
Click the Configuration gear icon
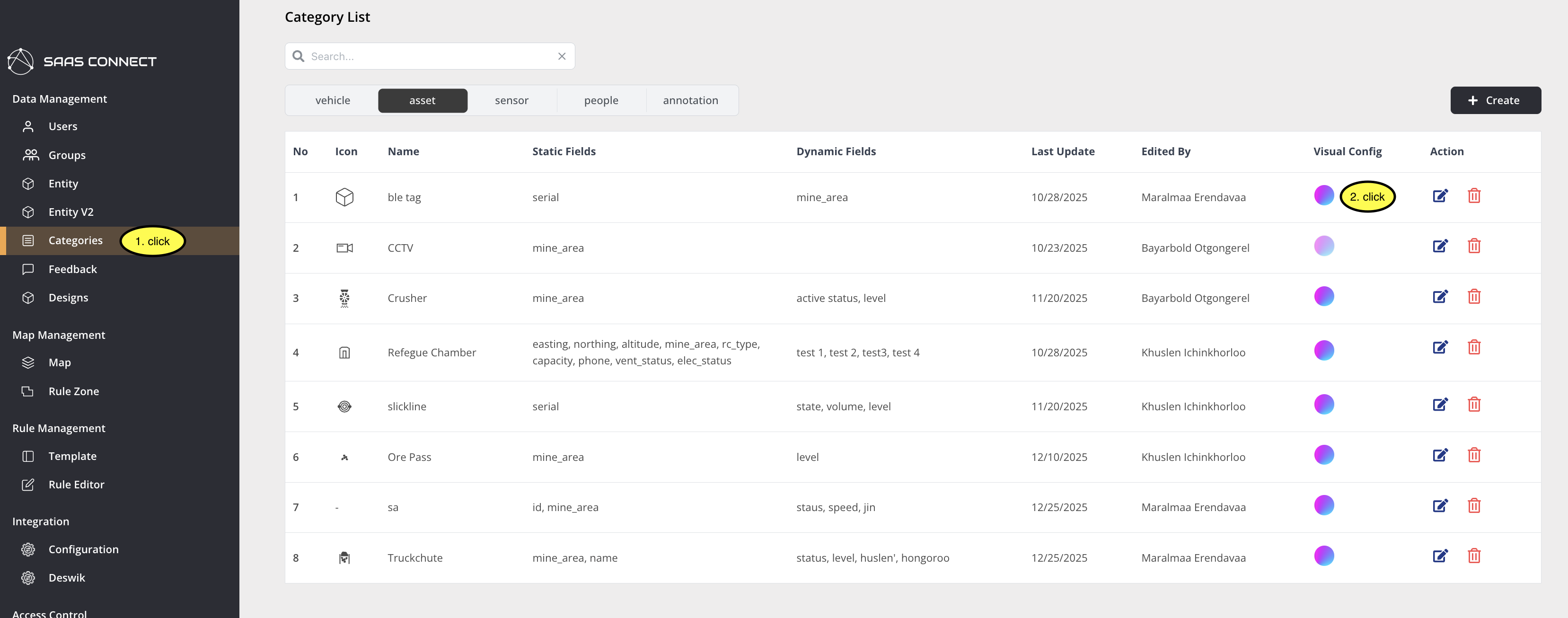pyautogui.click(x=28, y=548)
